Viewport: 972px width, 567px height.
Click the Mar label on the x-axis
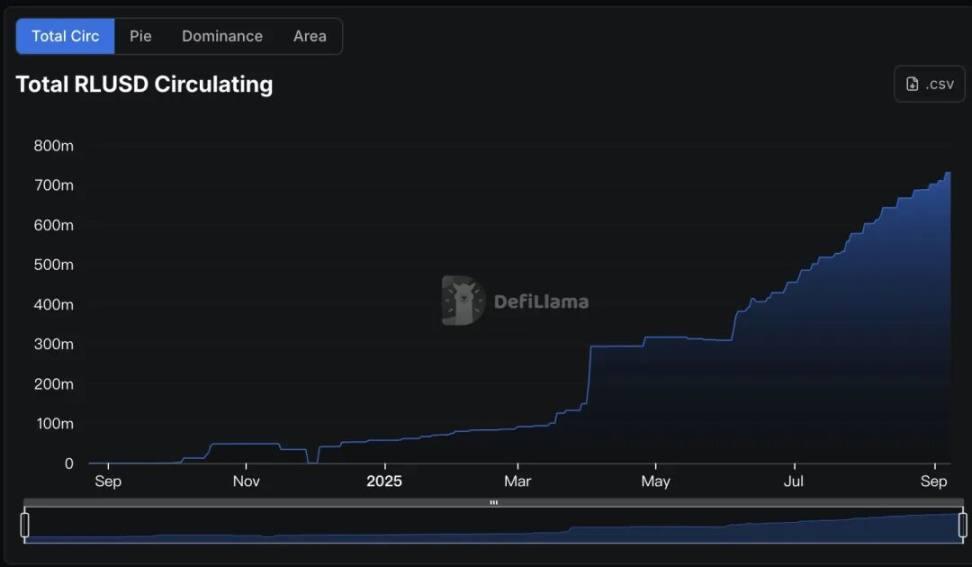tap(518, 482)
